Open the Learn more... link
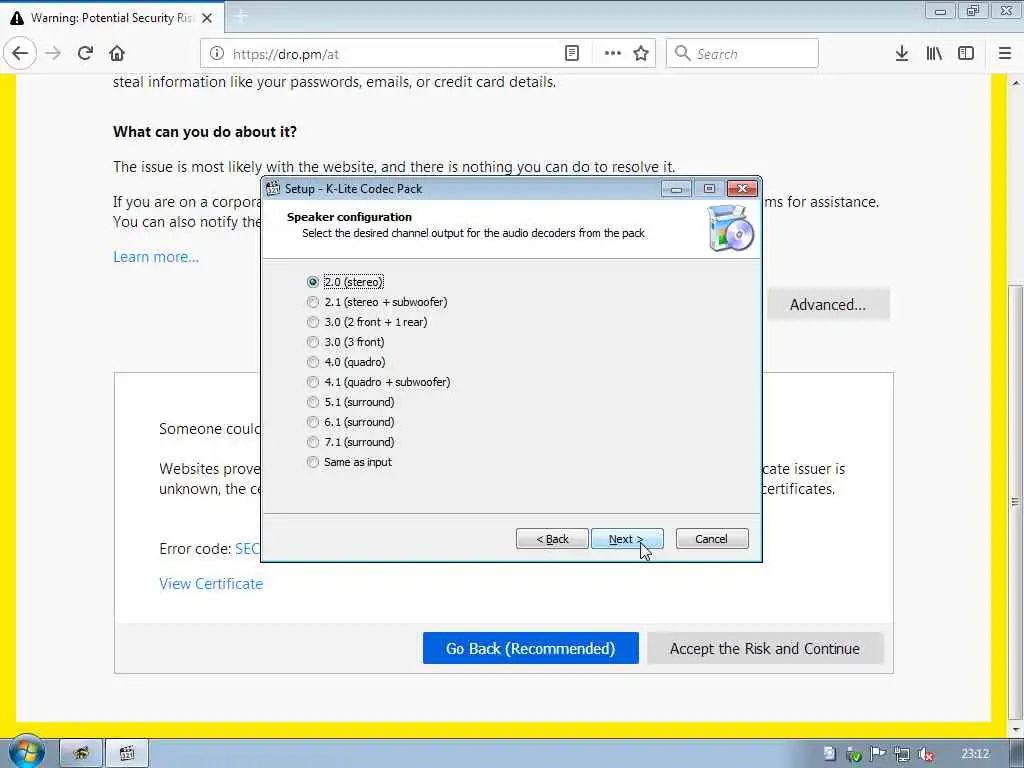 [x=156, y=257]
